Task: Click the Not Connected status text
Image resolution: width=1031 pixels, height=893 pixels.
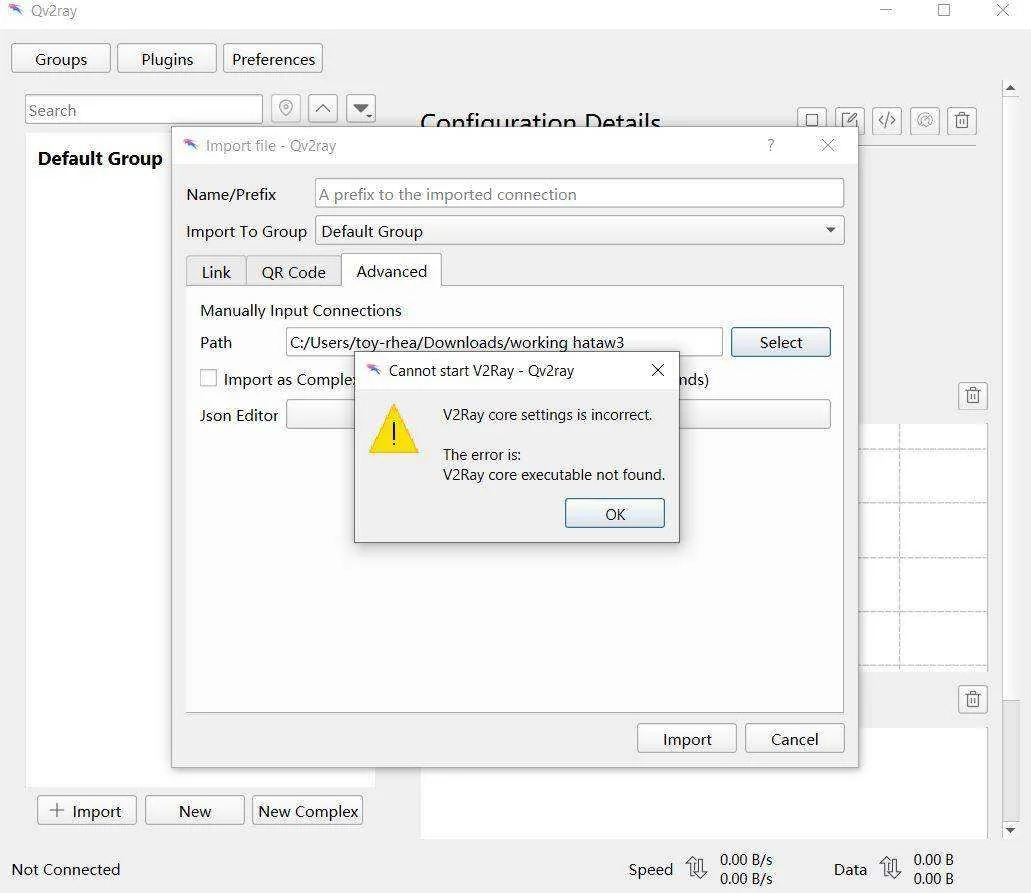Action: (x=66, y=869)
